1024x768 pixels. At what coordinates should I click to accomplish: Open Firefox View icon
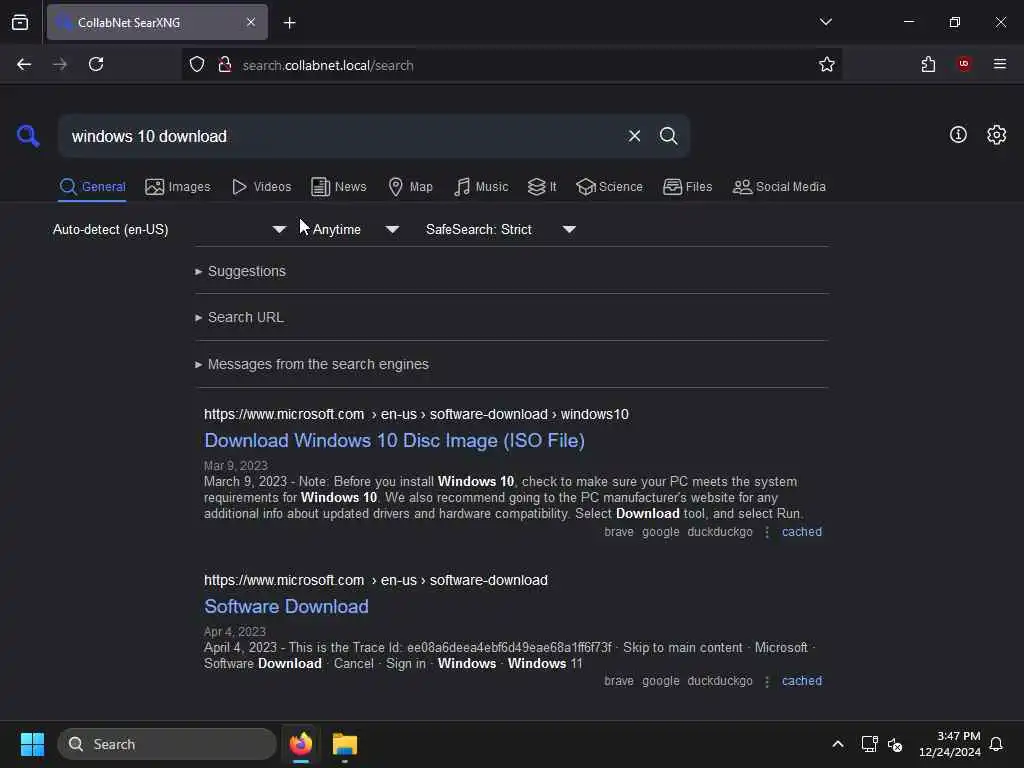coord(20,22)
